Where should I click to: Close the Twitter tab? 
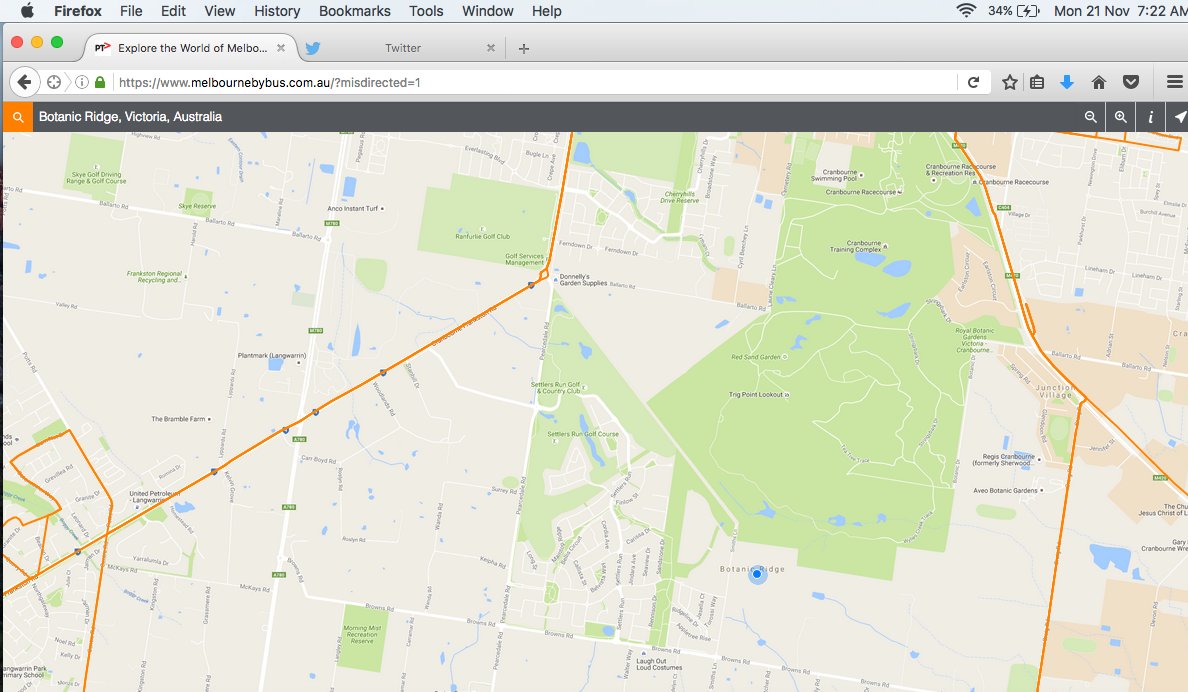click(x=490, y=48)
